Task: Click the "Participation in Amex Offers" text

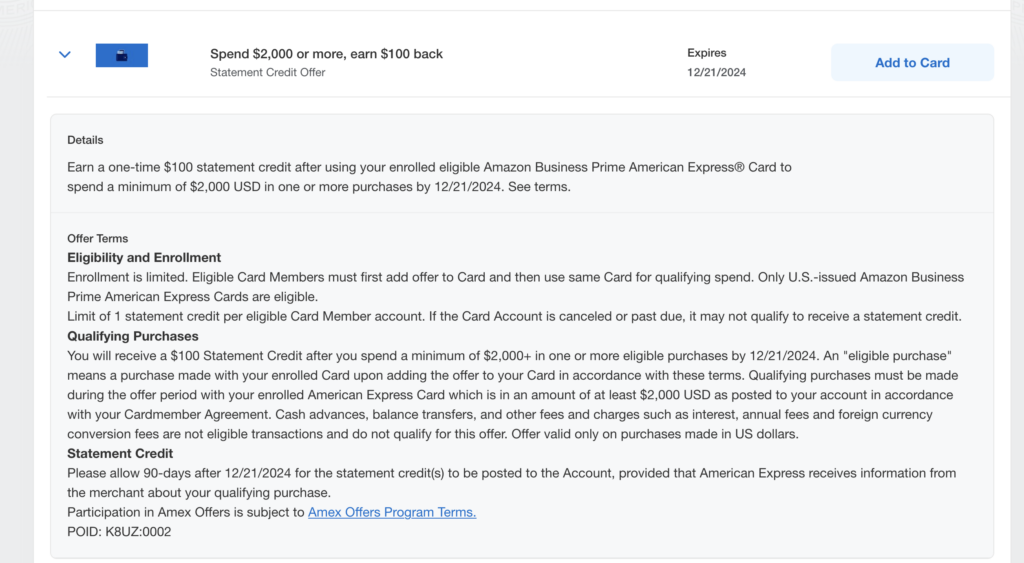Action: [185, 512]
